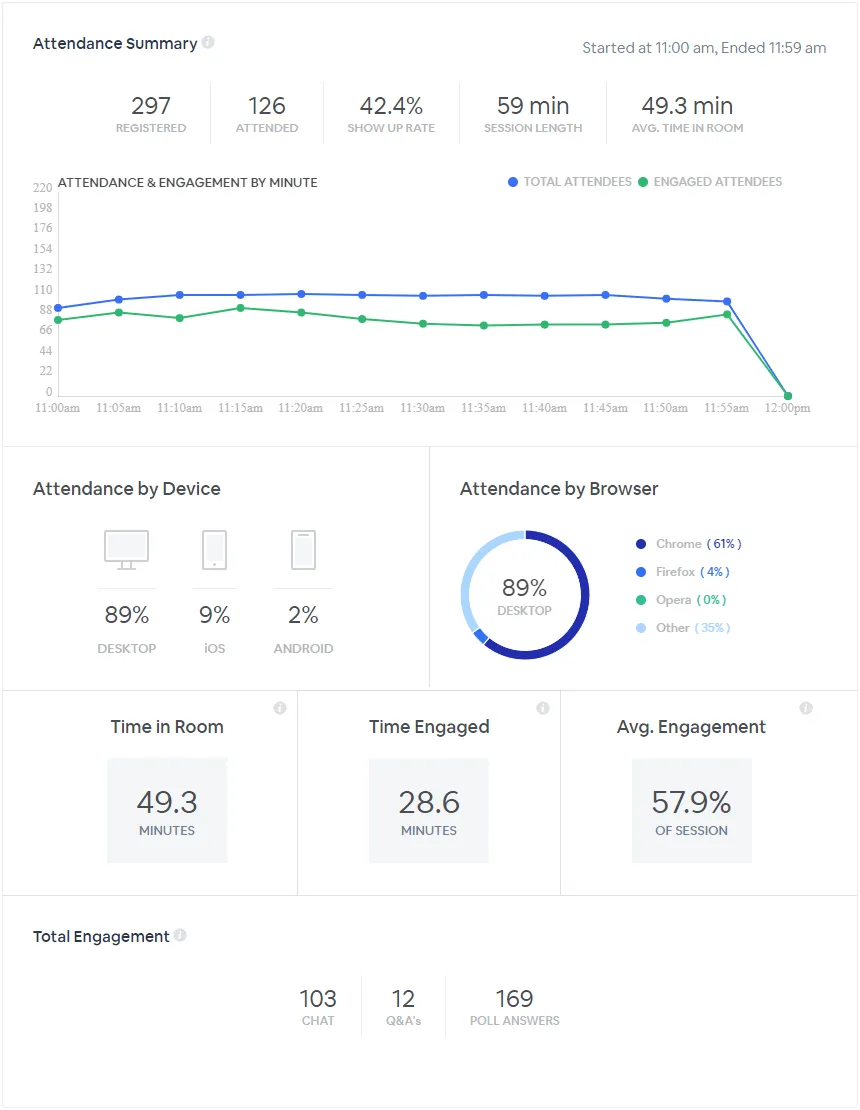The height and width of the screenshot is (1110, 860).
Task: Click total attendees point at 11:00am
Action: (58, 308)
